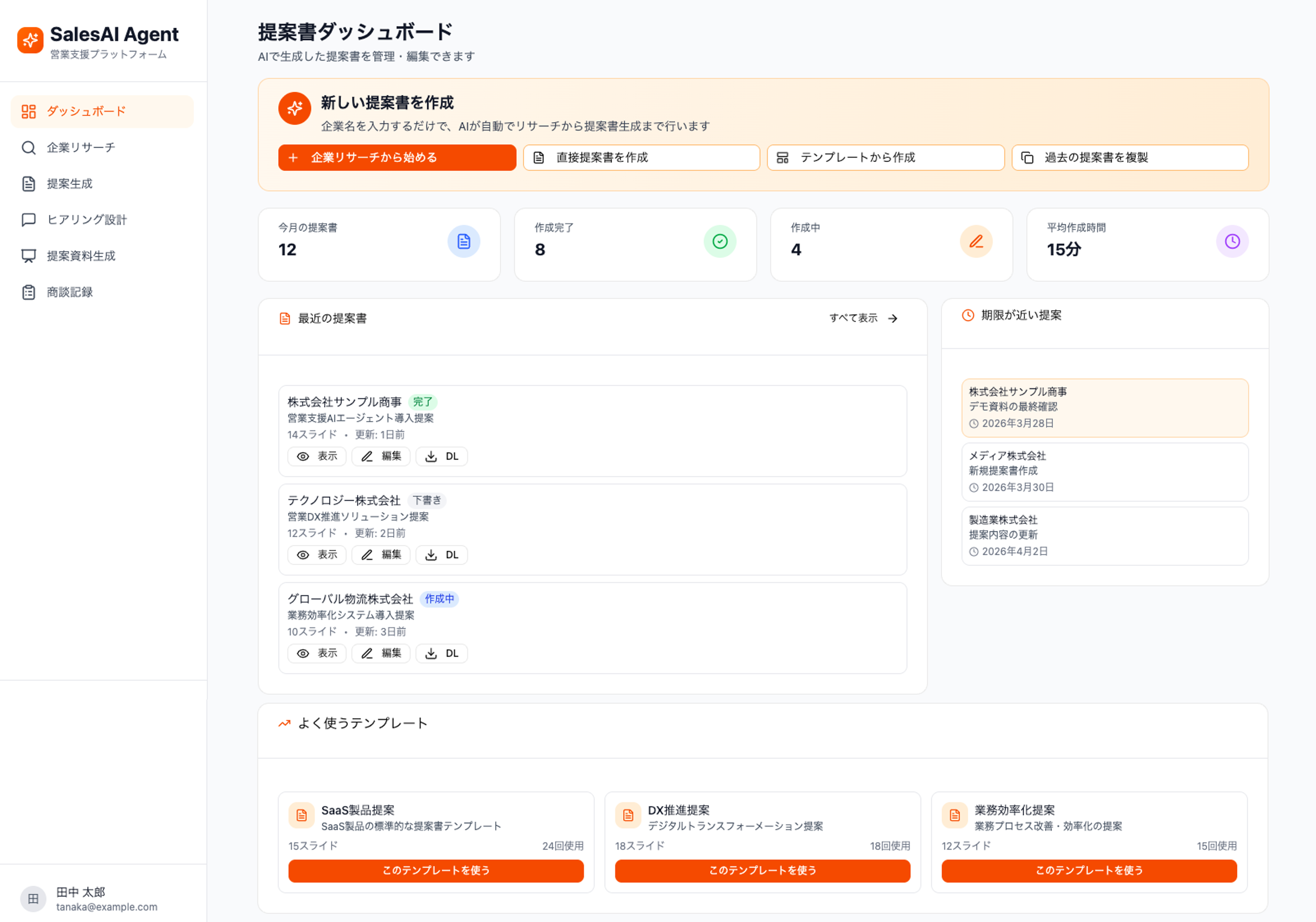
Task: Click the SalesAI Agent sparkle logo
Action: (30, 40)
